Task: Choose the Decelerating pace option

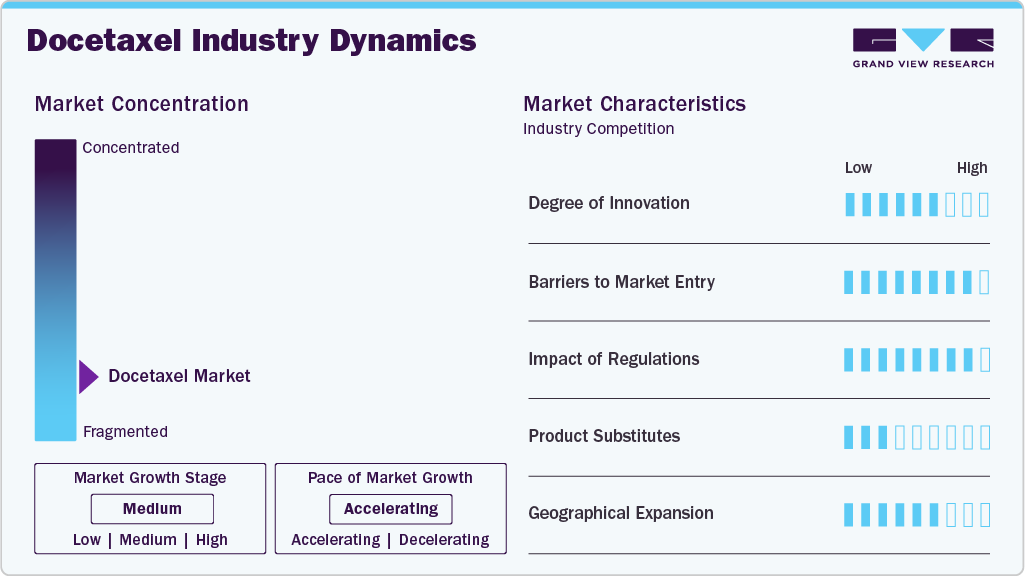Action: pyautogui.click(x=444, y=540)
